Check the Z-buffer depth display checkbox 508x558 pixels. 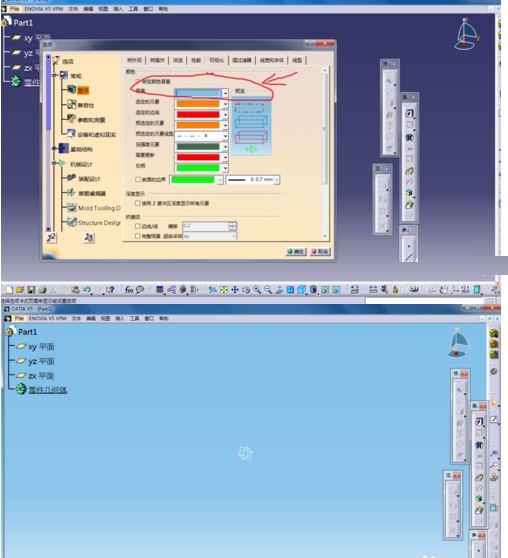tap(137, 203)
